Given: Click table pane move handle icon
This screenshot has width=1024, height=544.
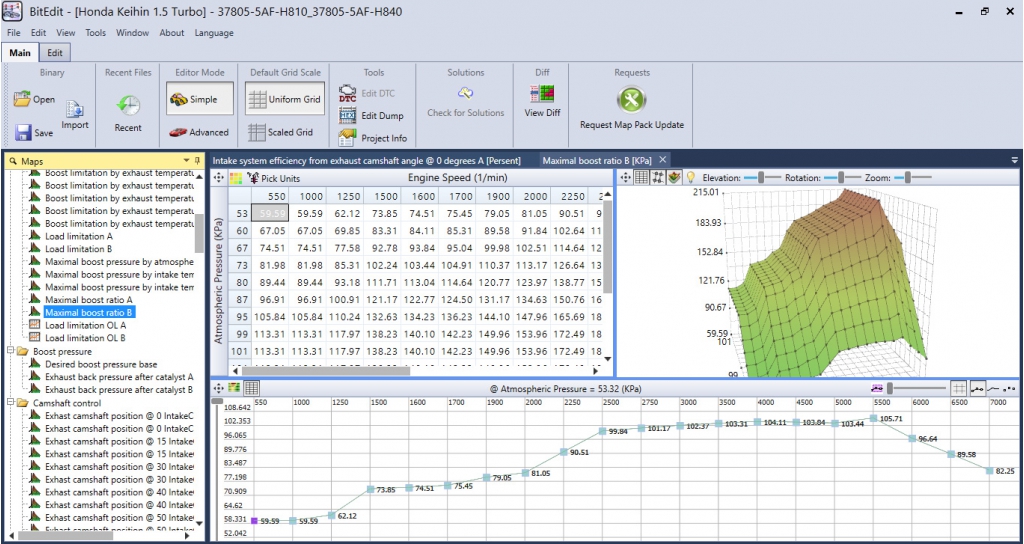Looking at the screenshot, I should 219,178.
